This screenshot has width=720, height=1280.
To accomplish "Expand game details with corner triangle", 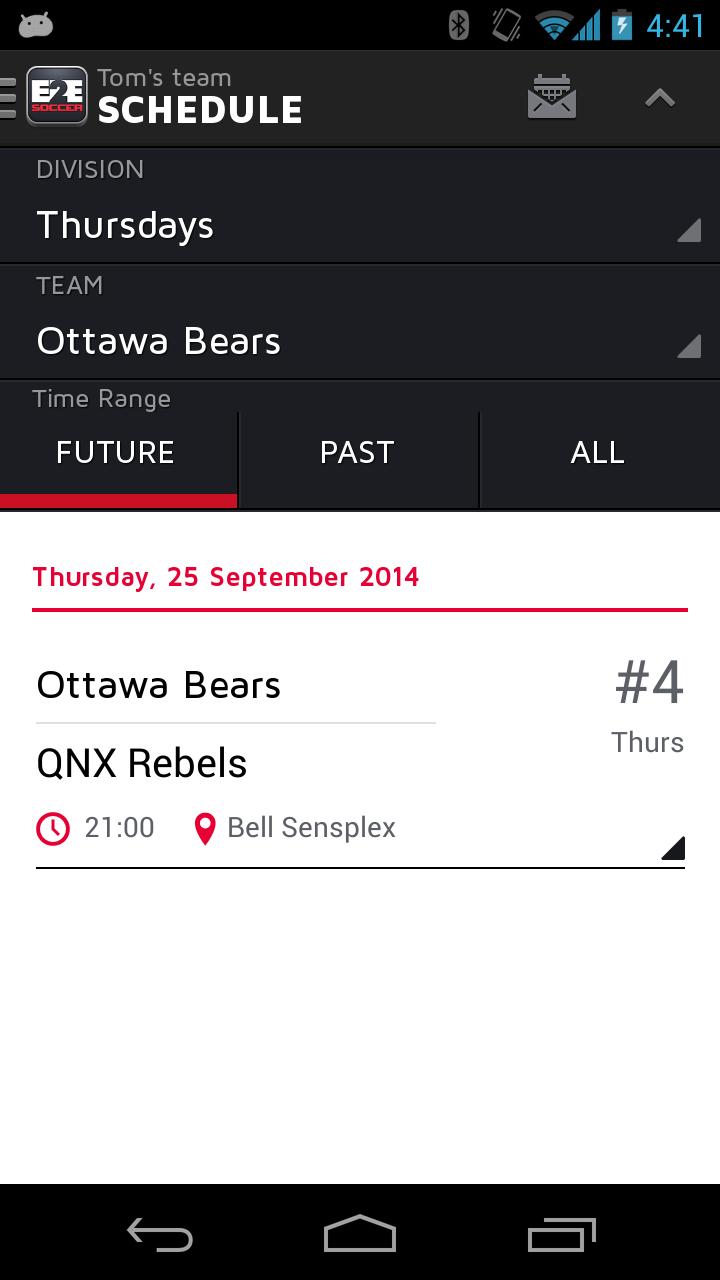I will (673, 848).
